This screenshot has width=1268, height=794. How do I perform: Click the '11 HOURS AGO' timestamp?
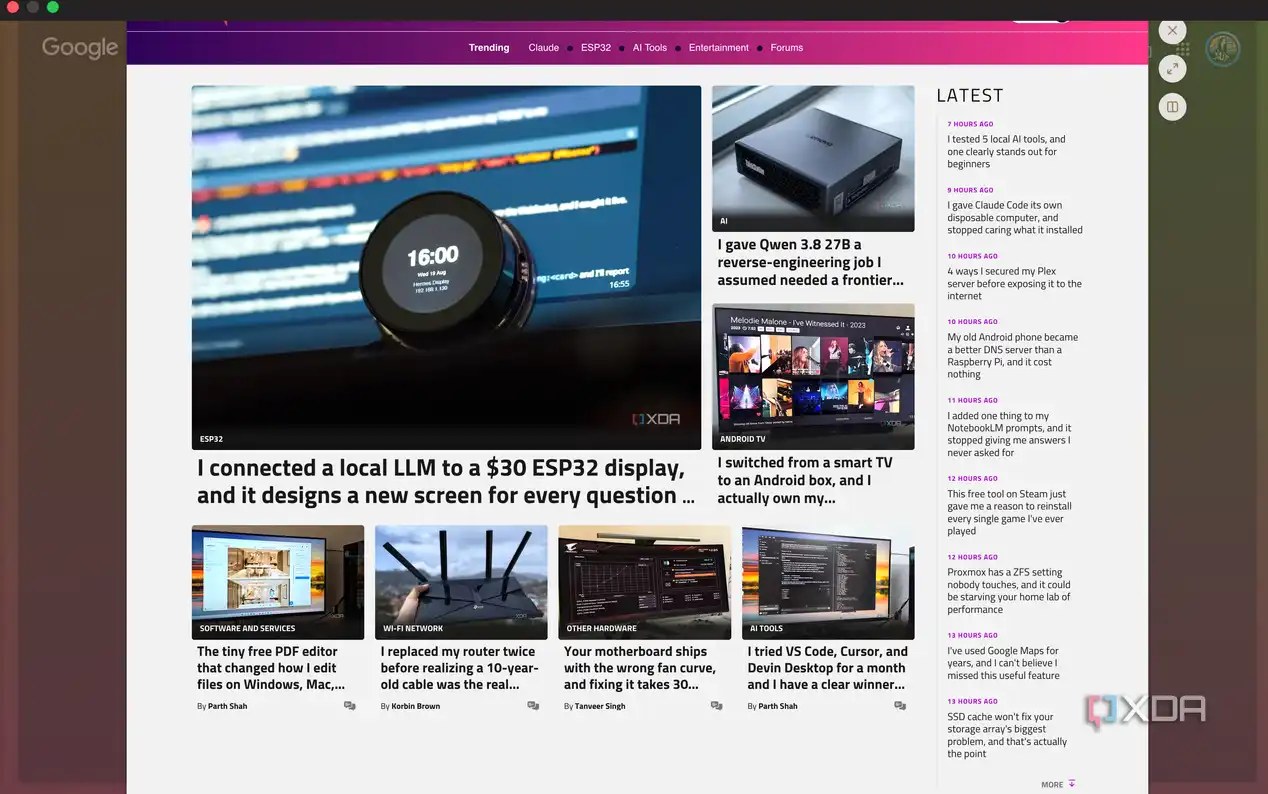point(973,400)
